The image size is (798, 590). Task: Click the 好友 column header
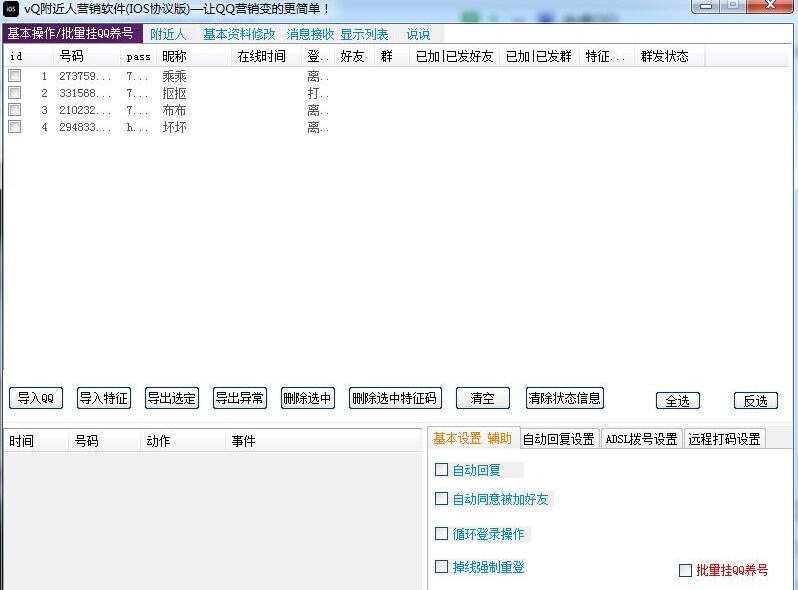tap(354, 56)
